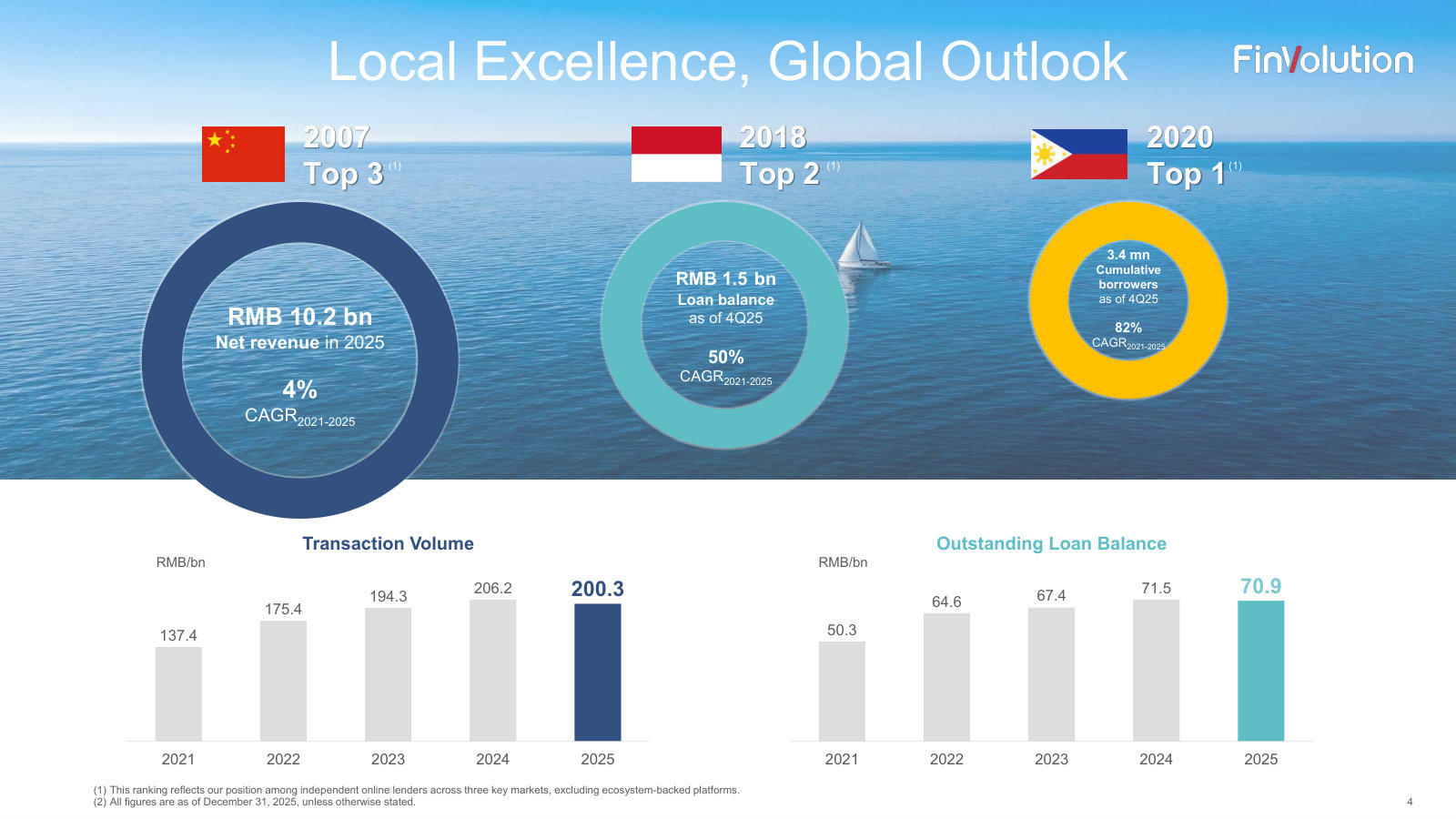Click the 'Top 3' ranking text

[x=343, y=174]
